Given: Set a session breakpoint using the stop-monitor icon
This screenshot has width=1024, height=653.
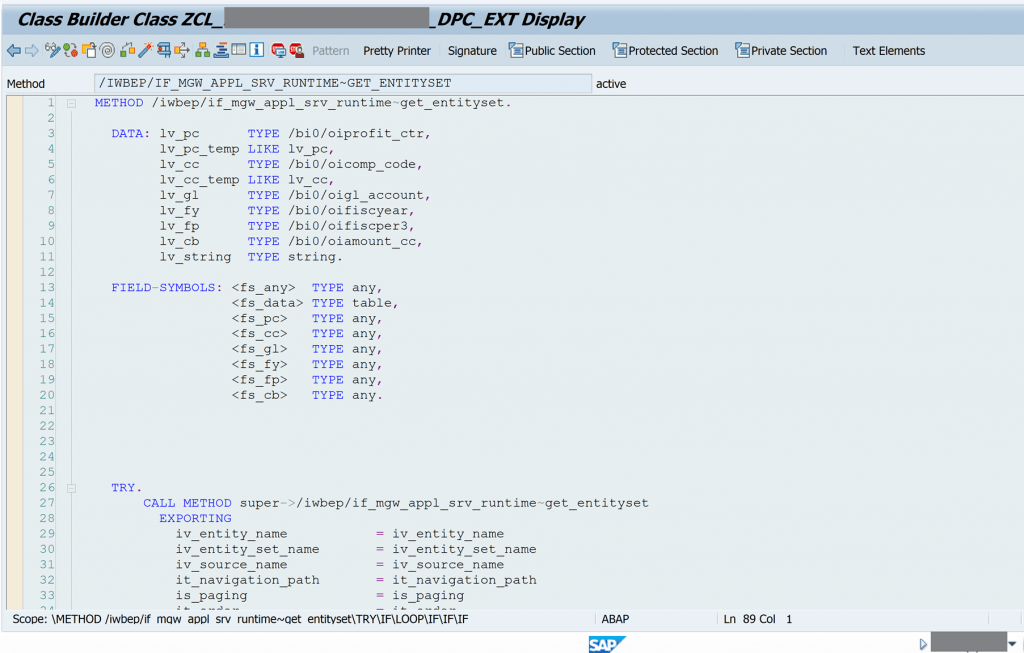Looking at the screenshot, I should pos(279,50).
